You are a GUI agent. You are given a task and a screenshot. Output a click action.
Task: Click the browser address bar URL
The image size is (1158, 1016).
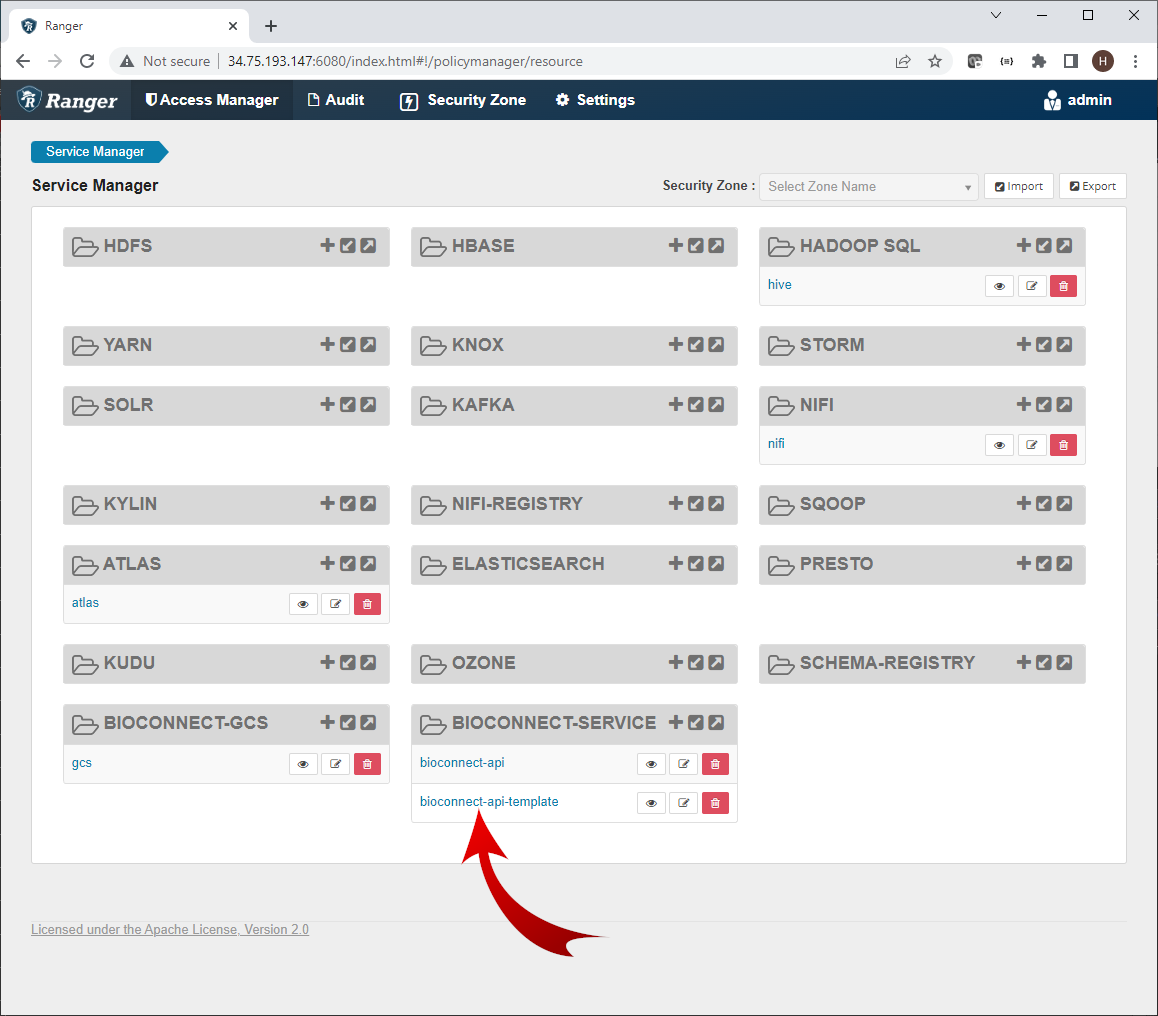405,61
